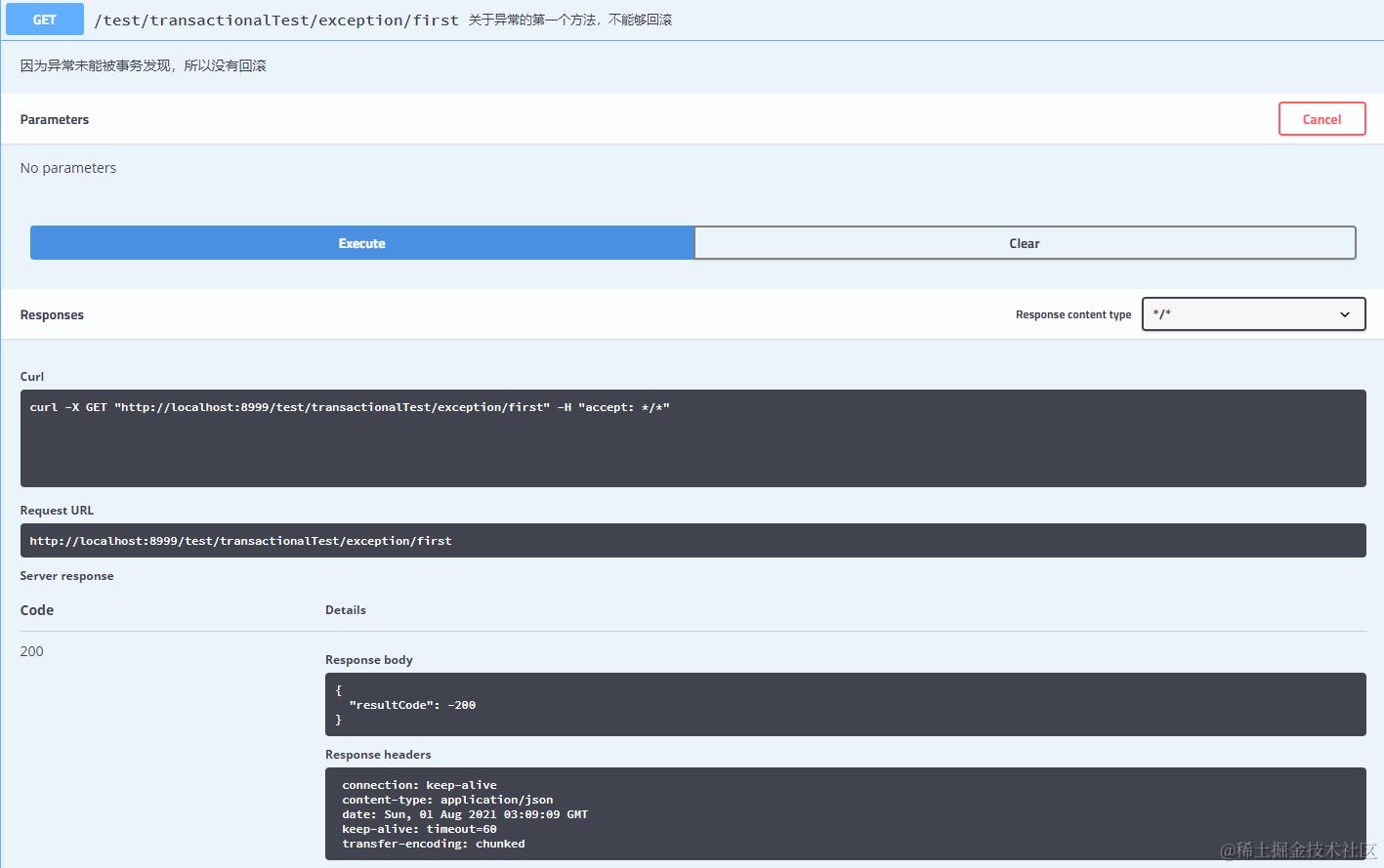Click the Curl label
The width and height of the screenshot is (1384, 868).
(x=32, y=377)
